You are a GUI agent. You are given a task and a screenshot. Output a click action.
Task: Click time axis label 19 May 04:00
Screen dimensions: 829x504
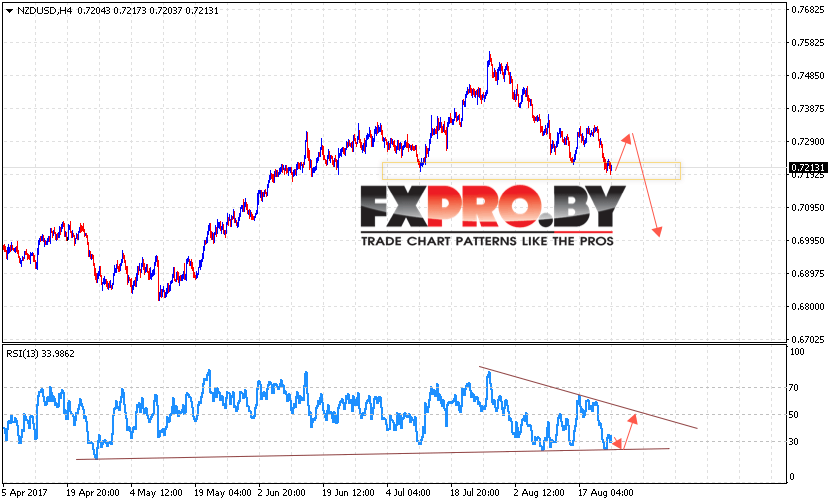(x=223, y=493)
